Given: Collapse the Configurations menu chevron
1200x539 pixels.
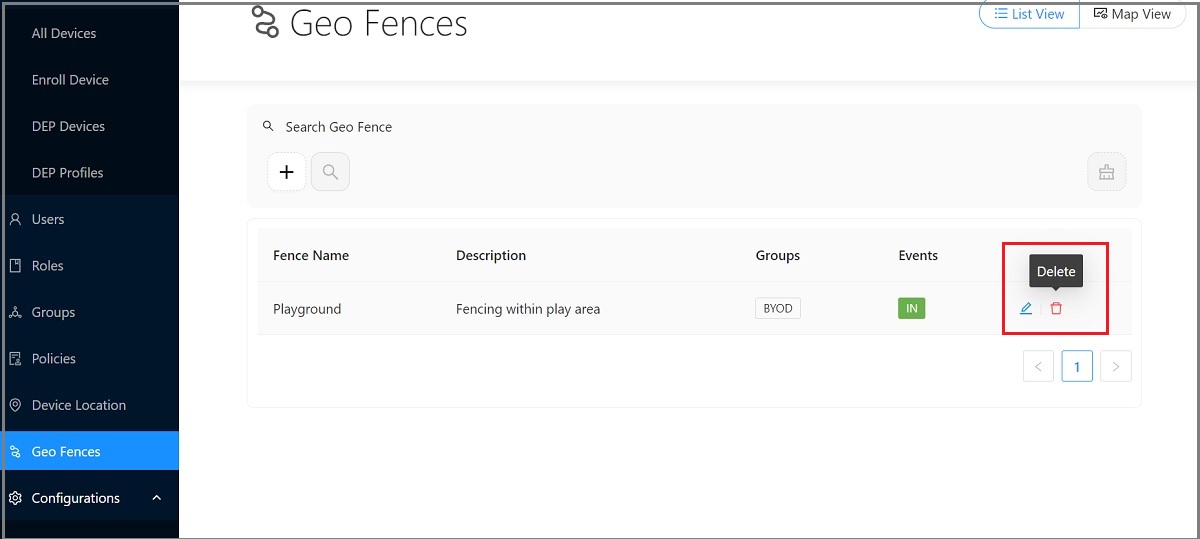Looking at the screenshot, I should coord(157,498).
